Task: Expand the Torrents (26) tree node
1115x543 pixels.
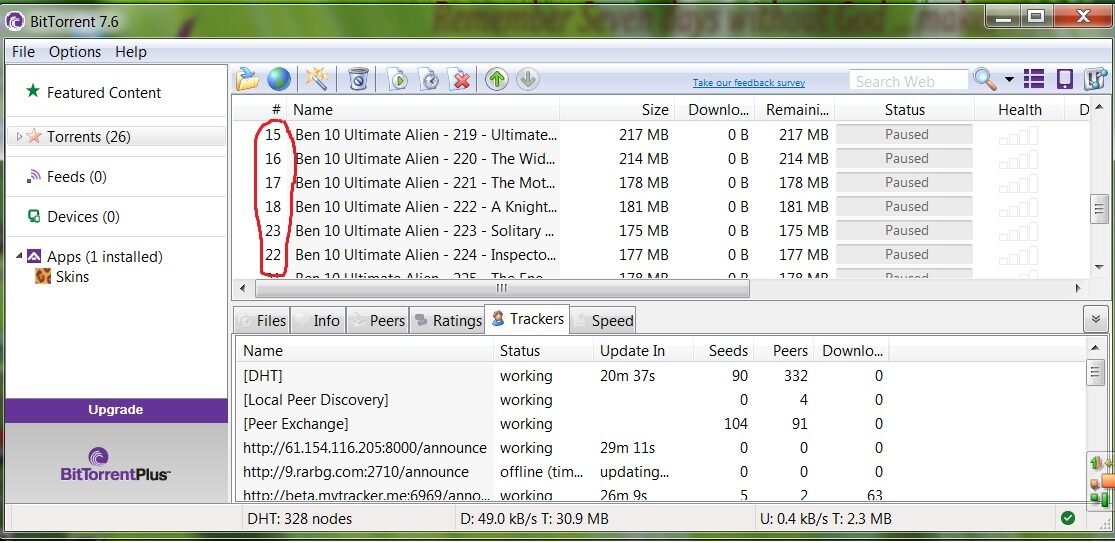Action: click(18, 136)
